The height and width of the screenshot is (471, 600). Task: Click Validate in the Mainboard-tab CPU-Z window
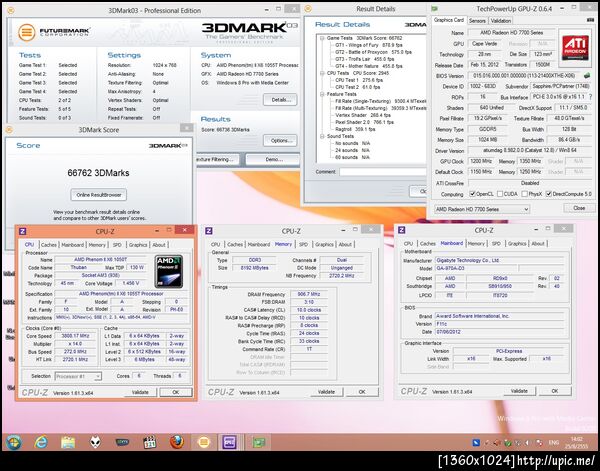[519, 391]
